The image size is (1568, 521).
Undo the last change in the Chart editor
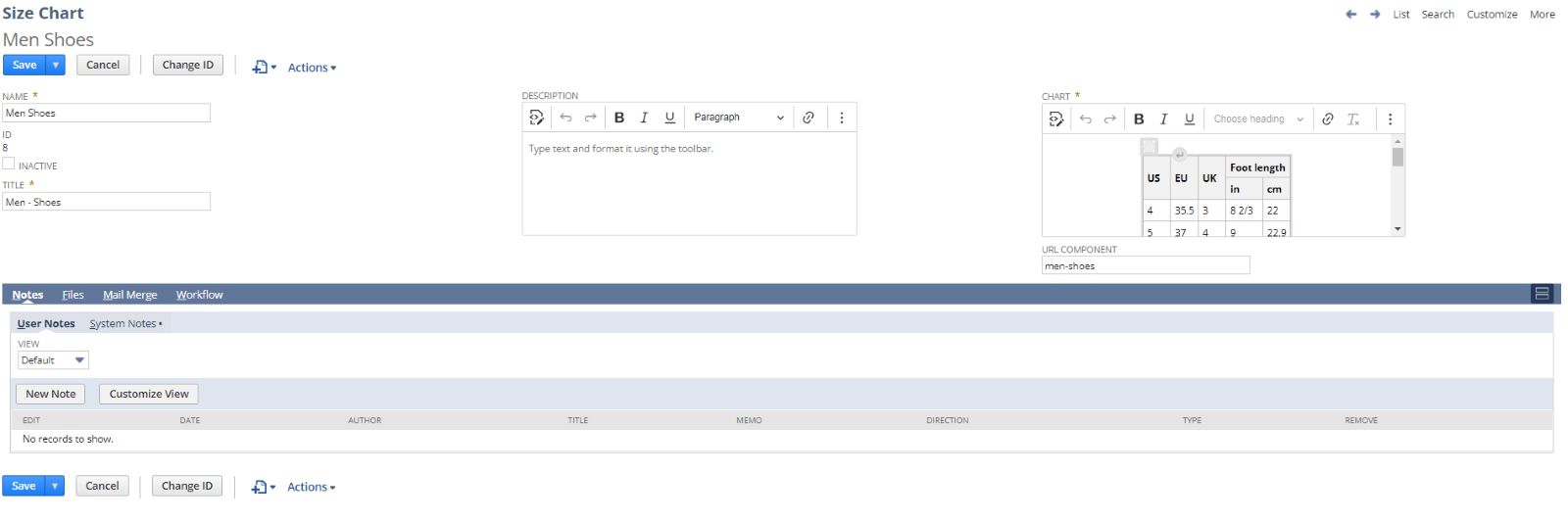click(x=1086, y=119)
